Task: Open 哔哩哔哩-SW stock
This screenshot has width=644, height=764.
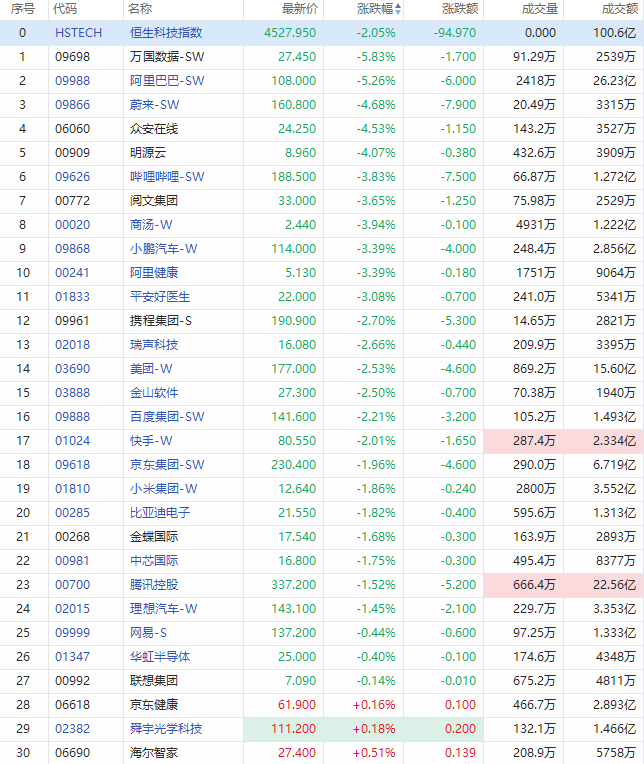Action: pos(167,176)
